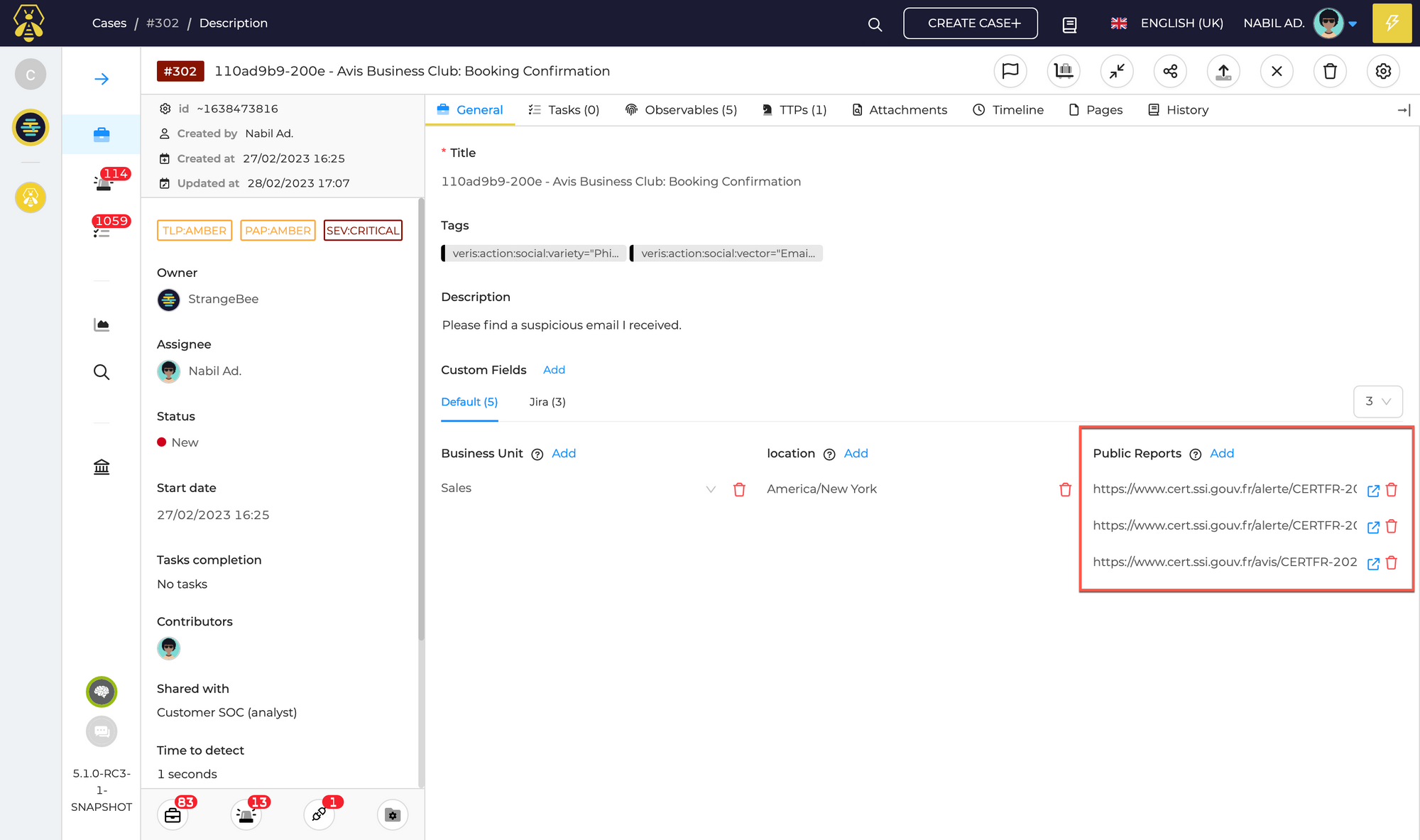Viewport: 1420px width, 840px height.
Task: Click the CREATE CASE+ button
Action: click(970, 23)
